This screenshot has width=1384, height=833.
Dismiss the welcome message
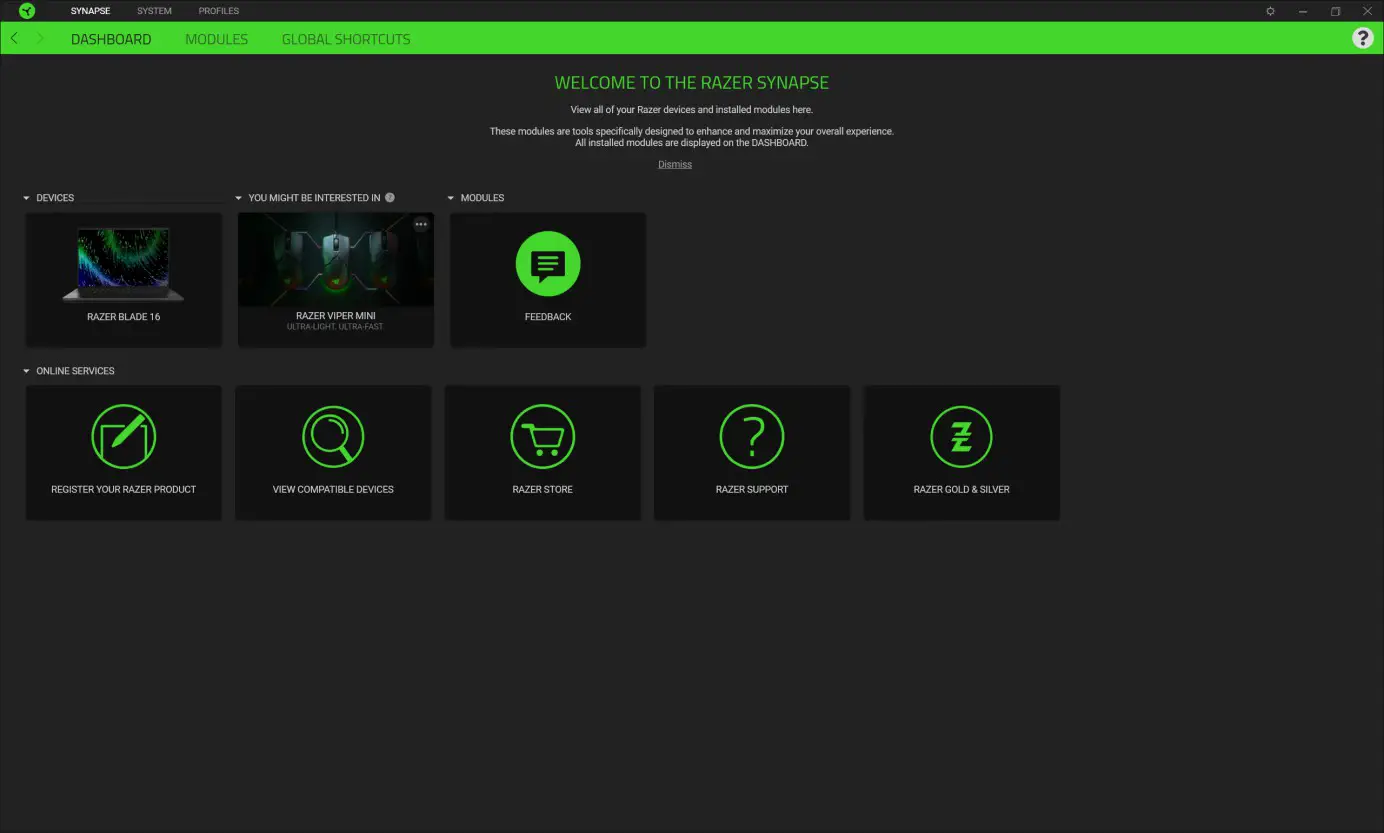675,164
